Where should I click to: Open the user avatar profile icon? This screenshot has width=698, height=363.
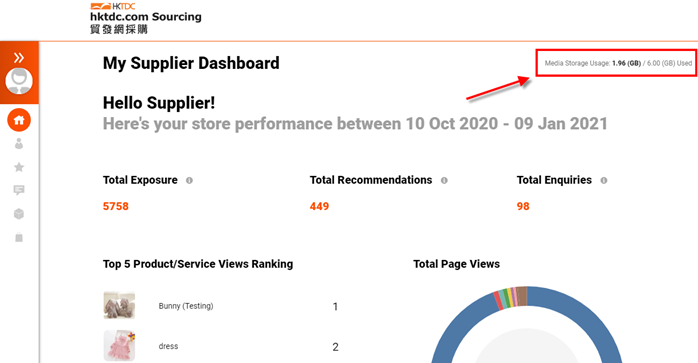19,81
